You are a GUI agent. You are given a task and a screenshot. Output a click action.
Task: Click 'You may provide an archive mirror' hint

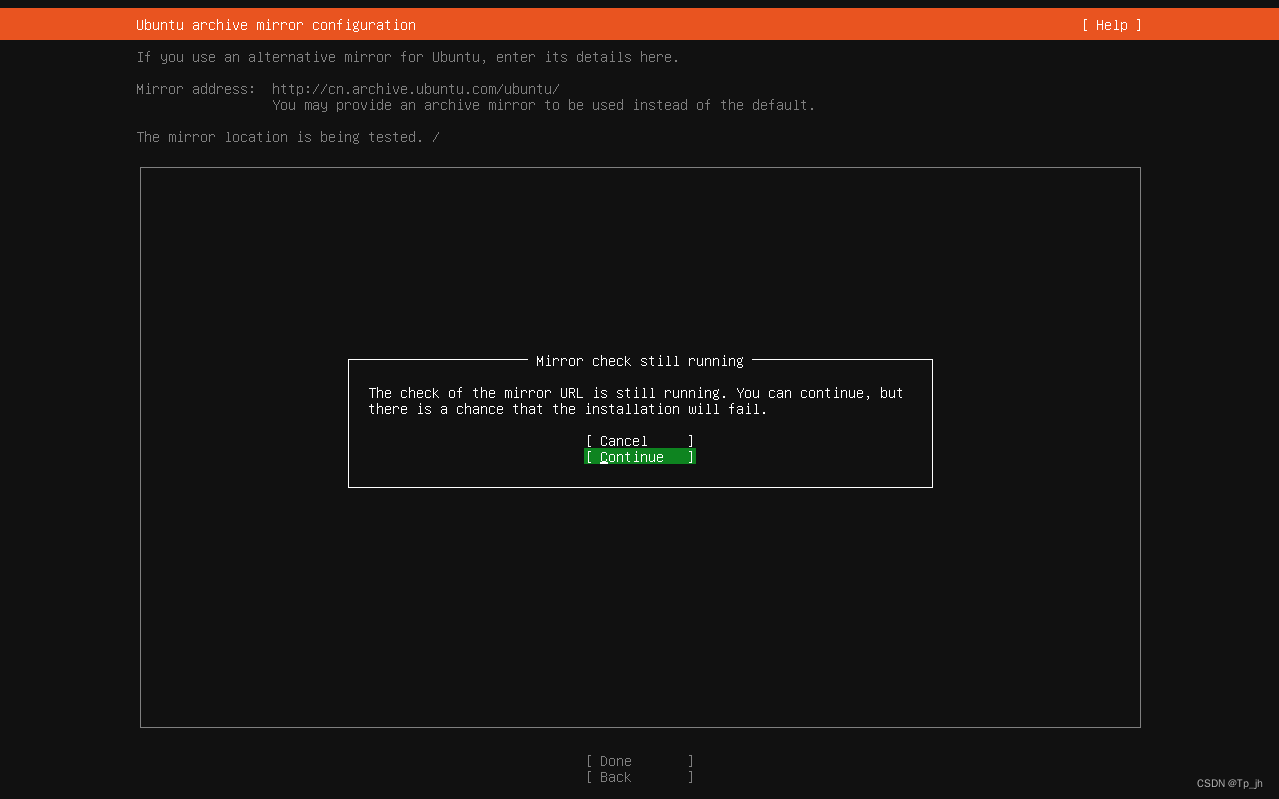(x=544, y=105)
